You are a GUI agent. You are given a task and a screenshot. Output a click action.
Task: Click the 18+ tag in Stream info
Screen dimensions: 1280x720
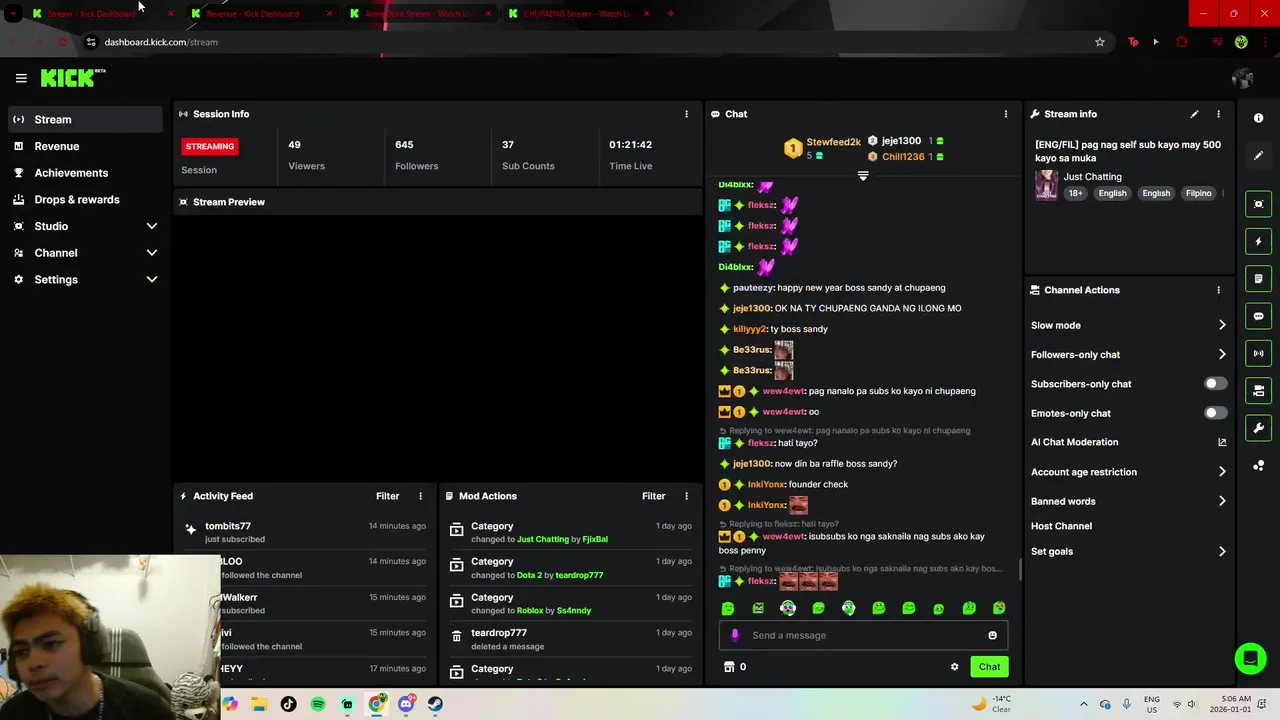[1075, 193]
